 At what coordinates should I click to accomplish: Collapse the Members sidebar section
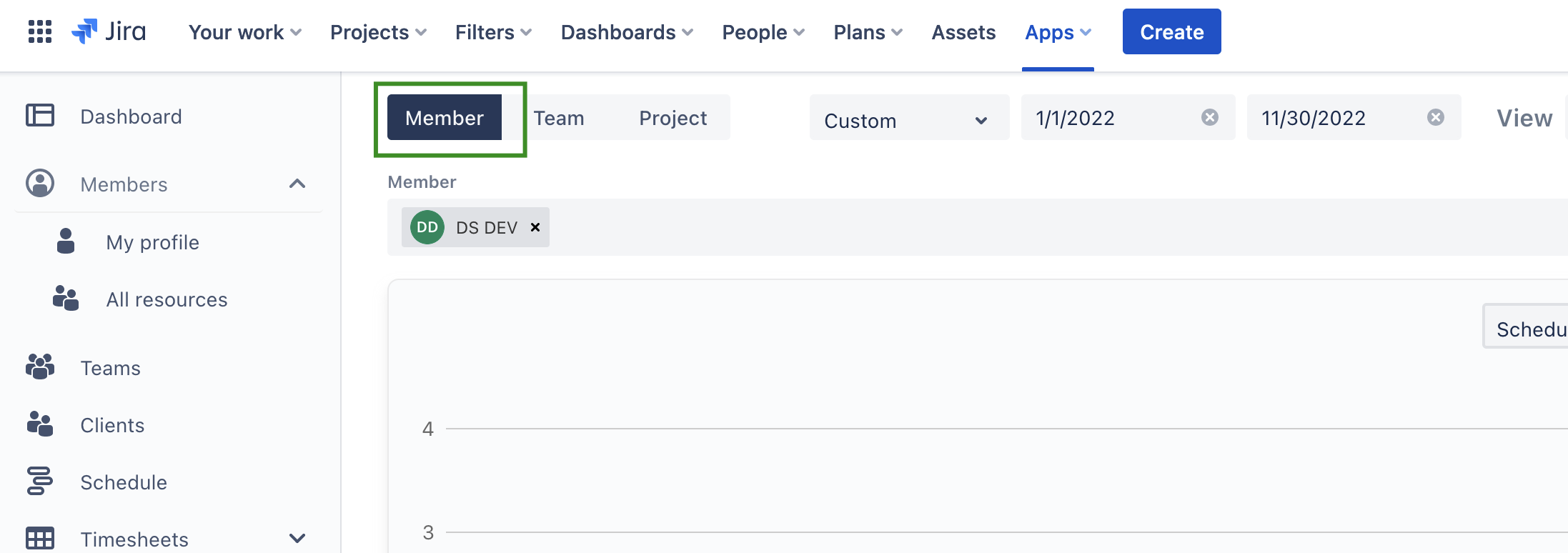[297, 184]
